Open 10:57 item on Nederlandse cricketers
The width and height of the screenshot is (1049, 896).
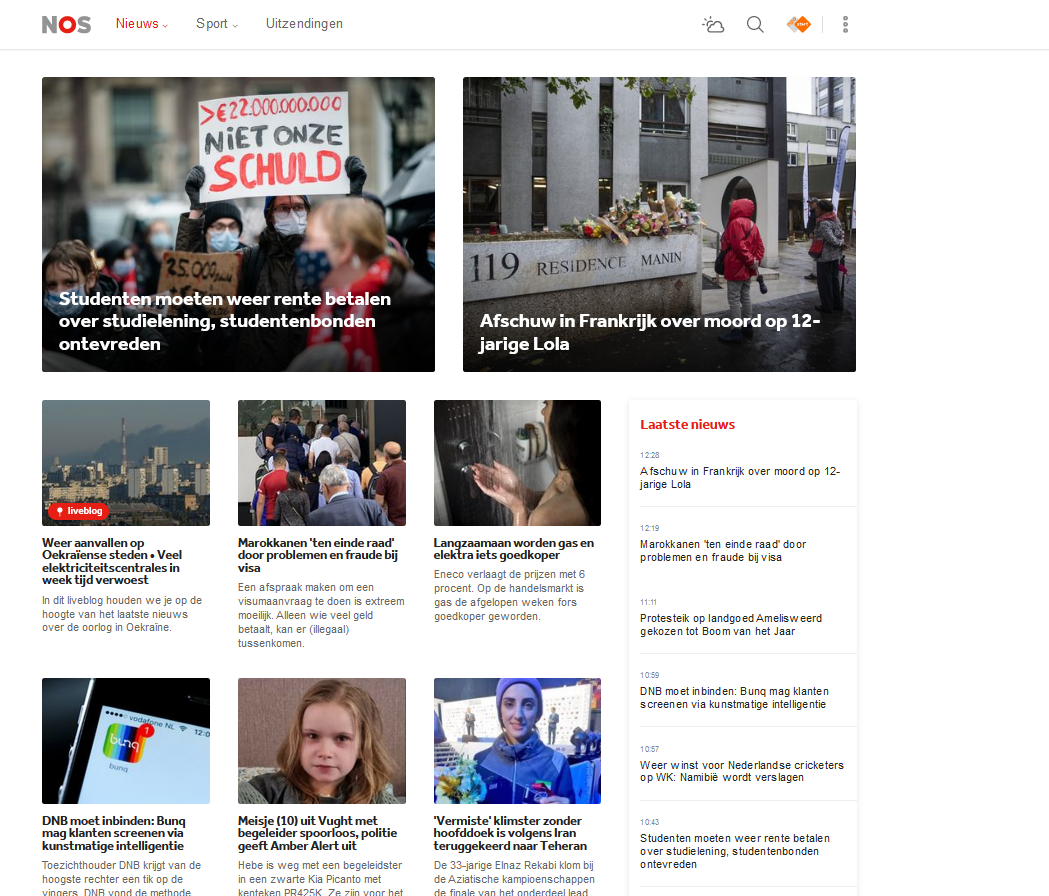(x=742, y=771)
